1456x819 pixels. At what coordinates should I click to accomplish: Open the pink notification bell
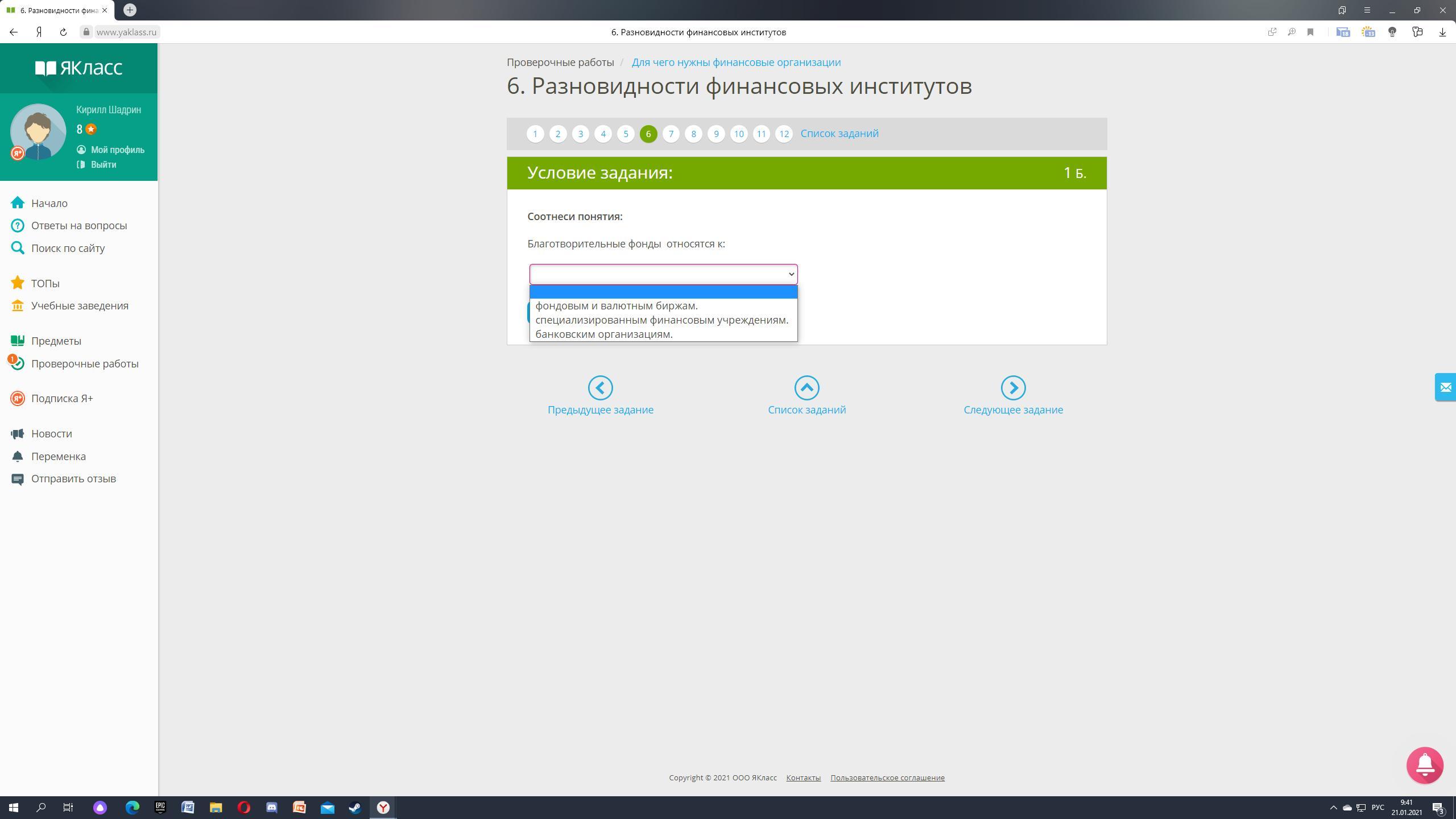(x=1424, y=766)
